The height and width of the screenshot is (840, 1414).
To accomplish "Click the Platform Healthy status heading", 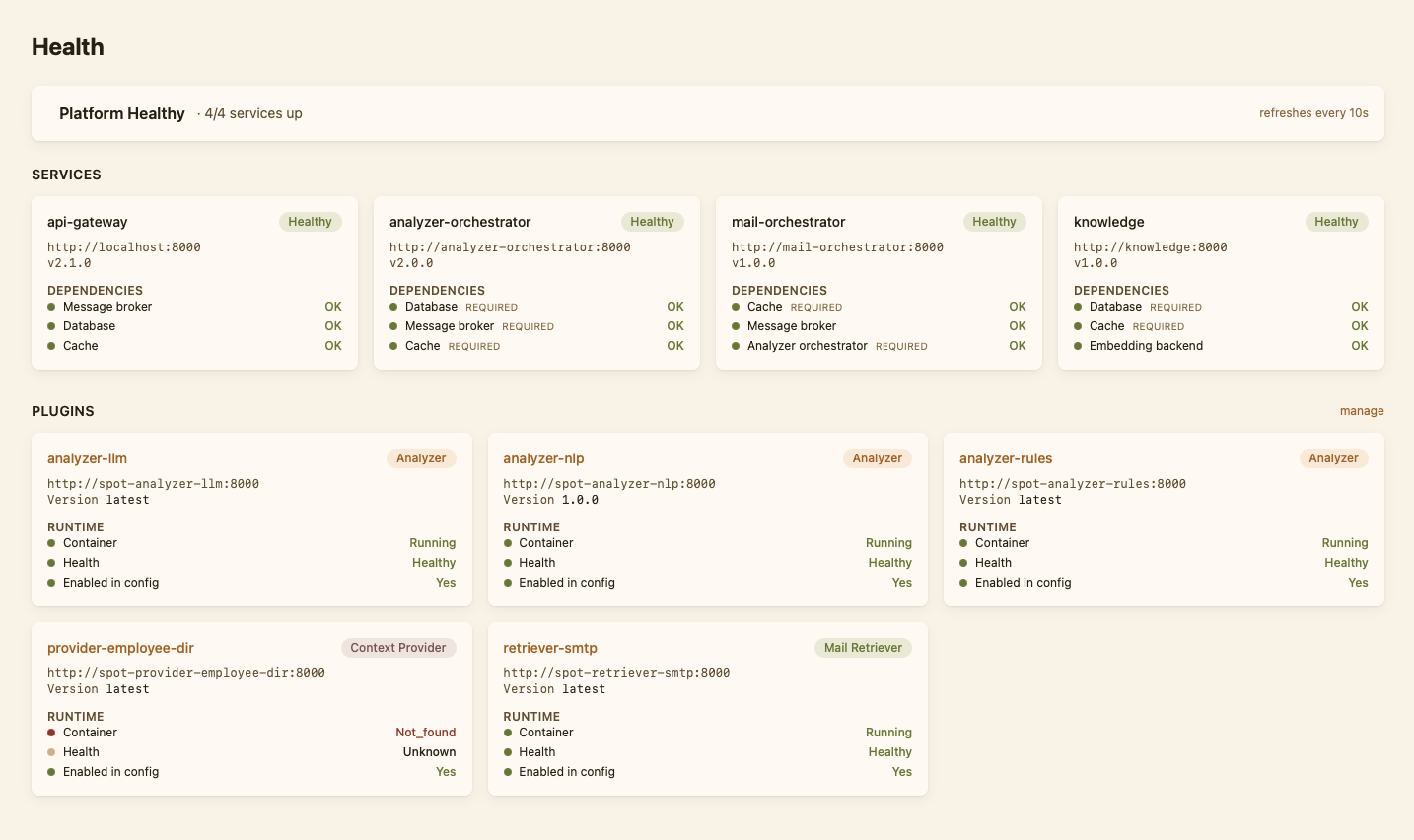I will [x=122, y=113].
